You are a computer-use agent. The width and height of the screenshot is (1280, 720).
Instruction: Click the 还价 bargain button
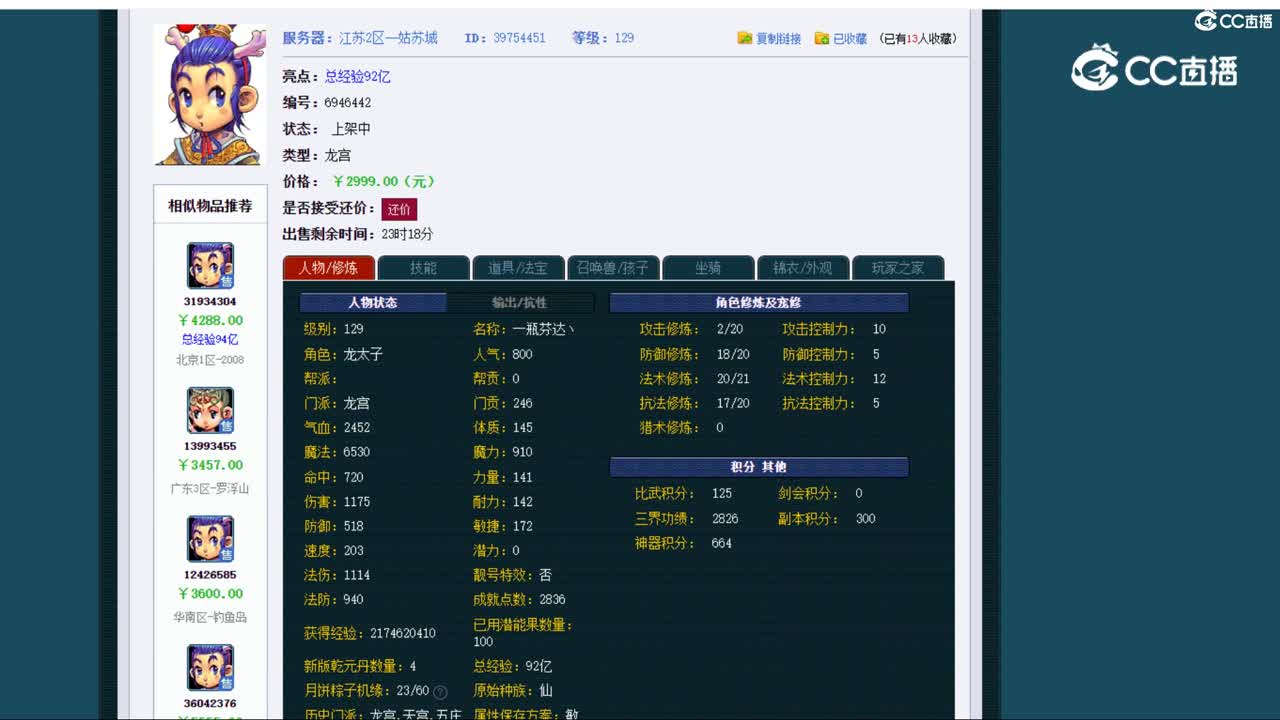coord(398,209)
